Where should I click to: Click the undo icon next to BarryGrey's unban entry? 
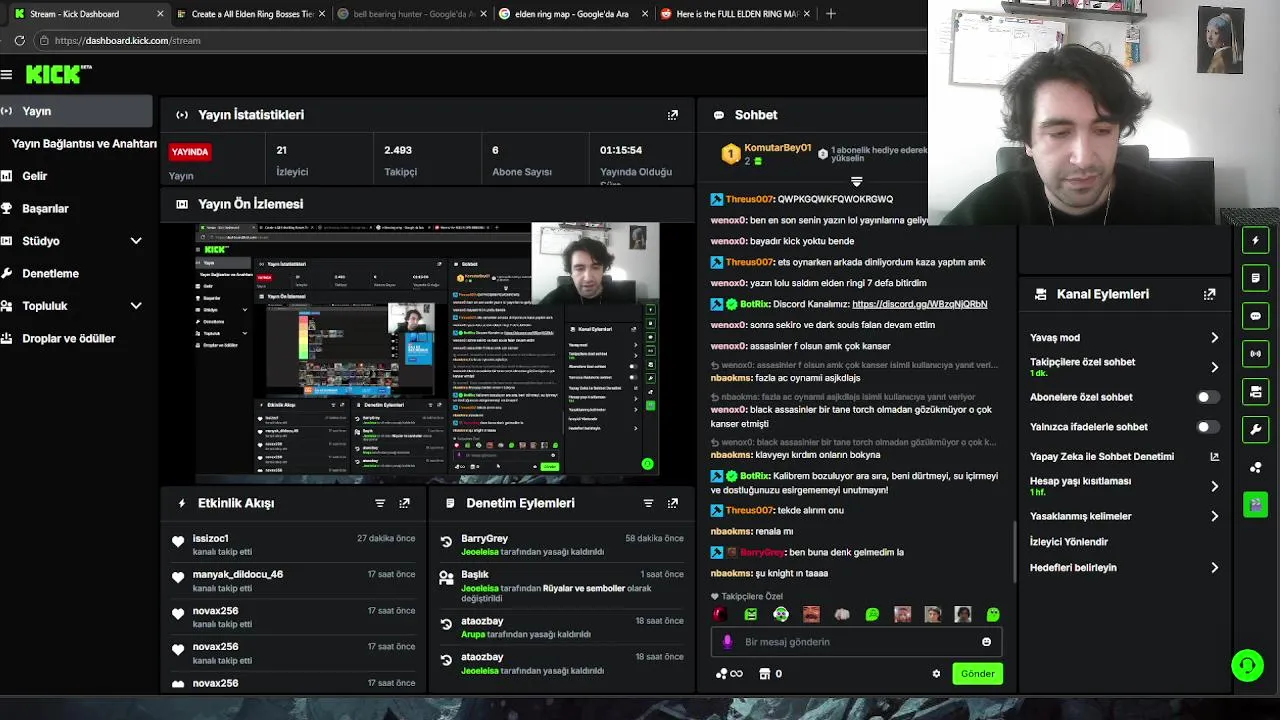coord(446,542)
